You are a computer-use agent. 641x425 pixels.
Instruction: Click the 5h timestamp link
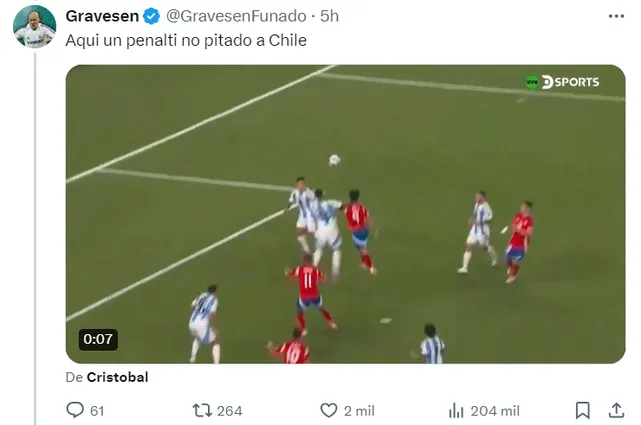pos(329,16)
